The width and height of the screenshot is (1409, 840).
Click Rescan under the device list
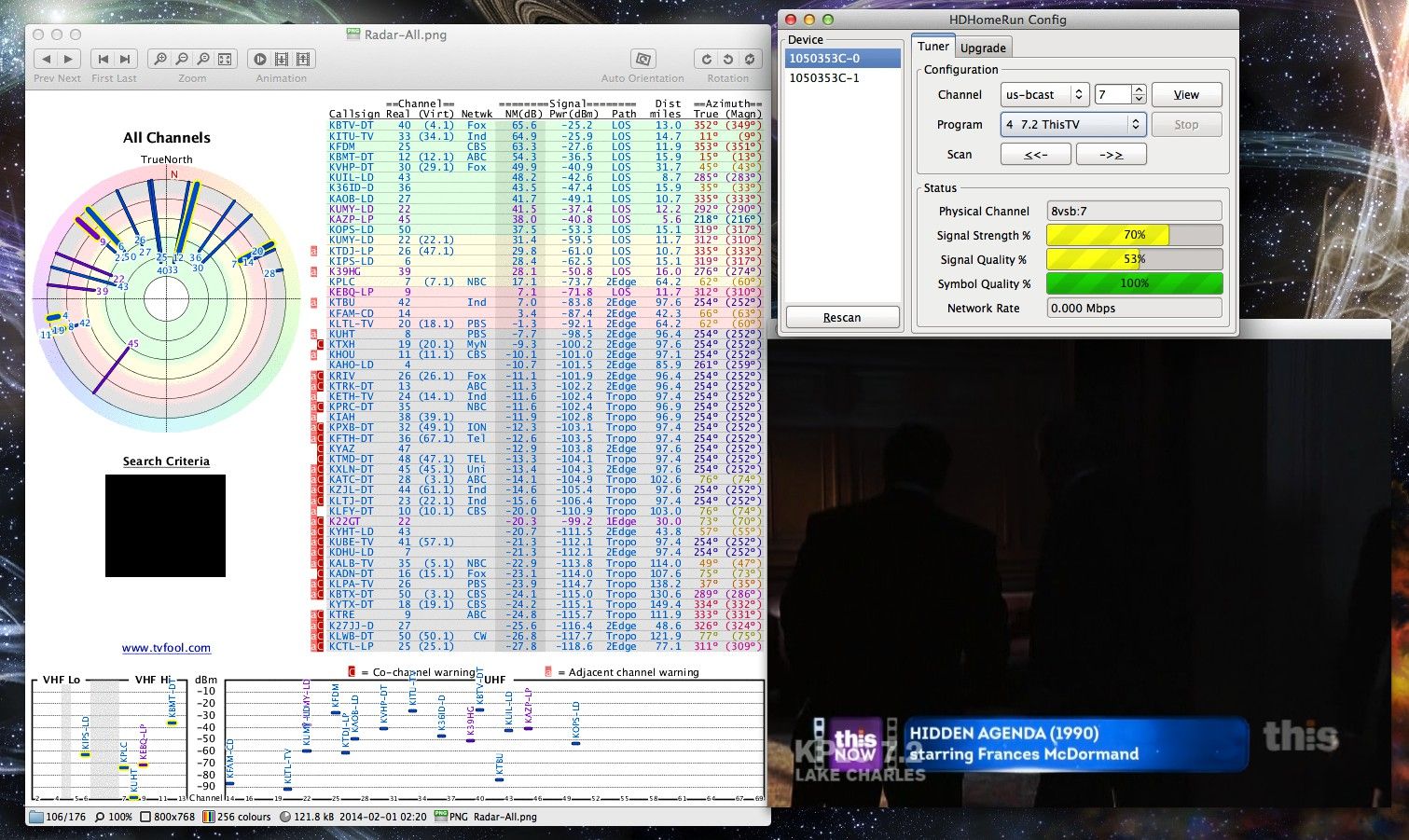pos(842,317)
